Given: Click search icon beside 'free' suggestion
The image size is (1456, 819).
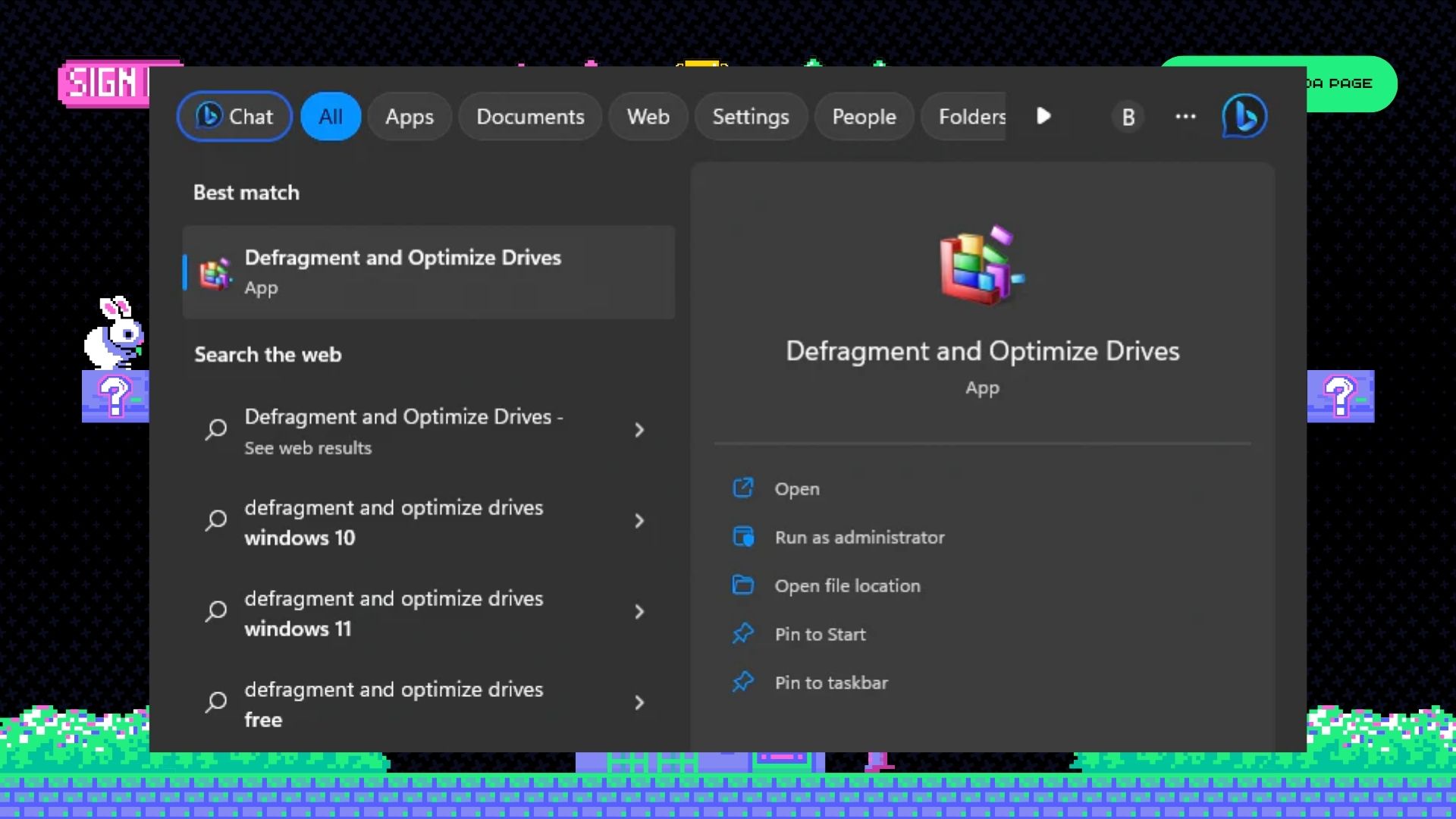Looking at the screenshot, I should 215,703.
